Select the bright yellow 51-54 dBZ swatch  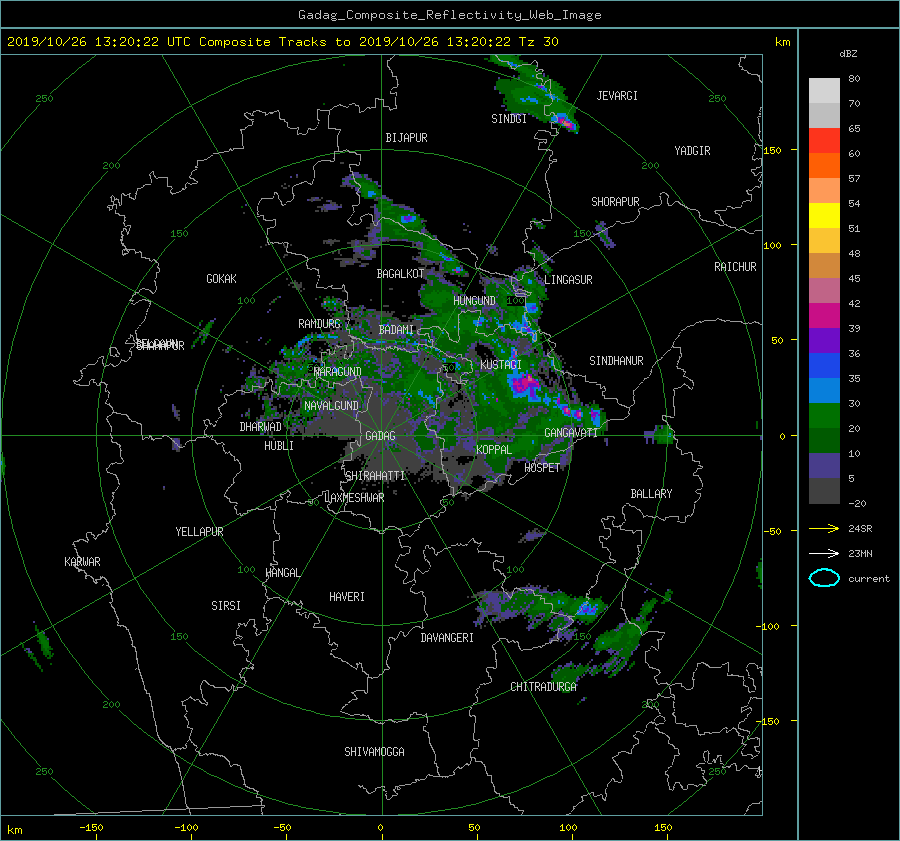tap(824, 216)
